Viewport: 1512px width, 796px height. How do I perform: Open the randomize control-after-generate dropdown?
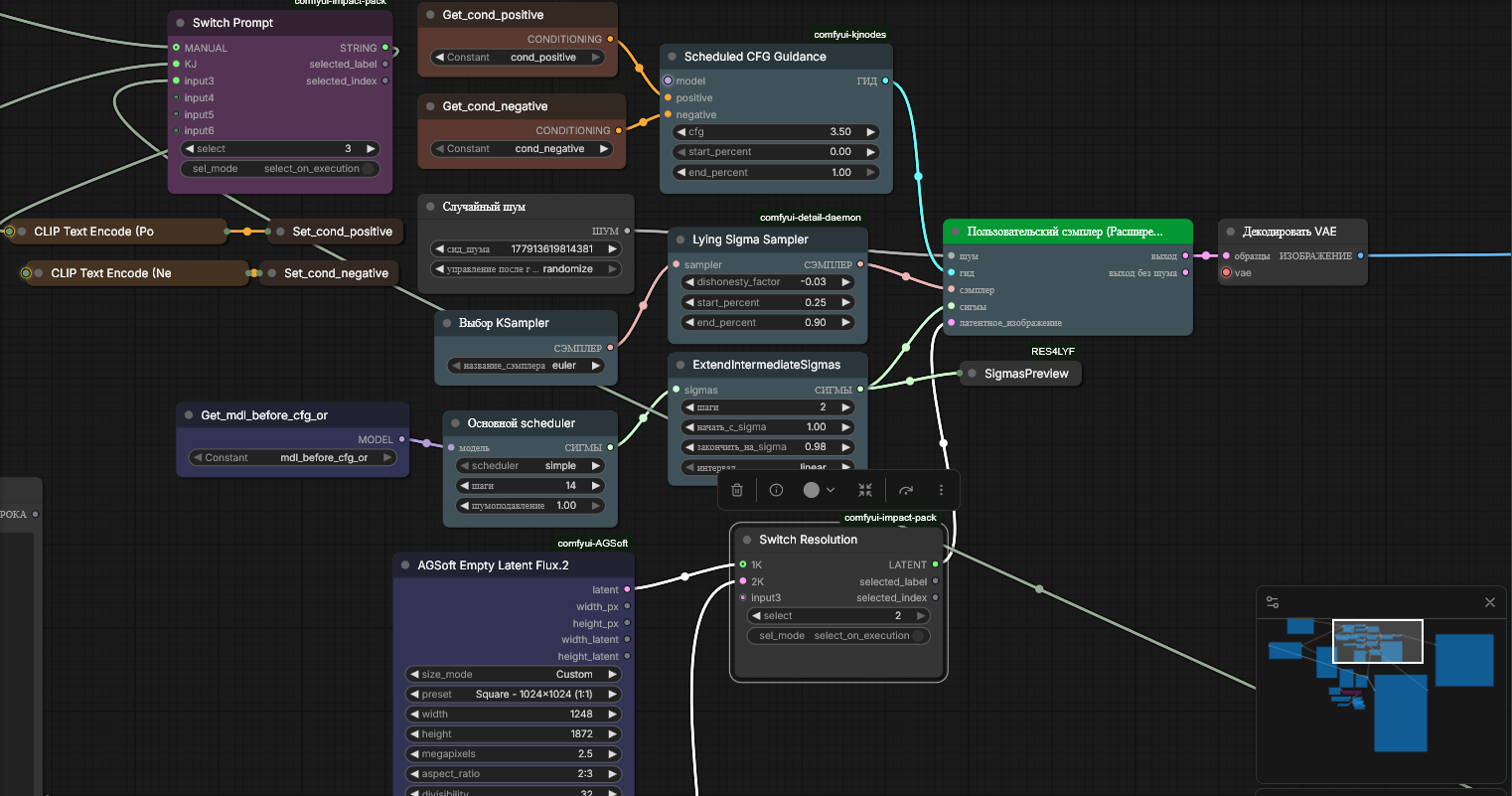(x=527, y=269)
